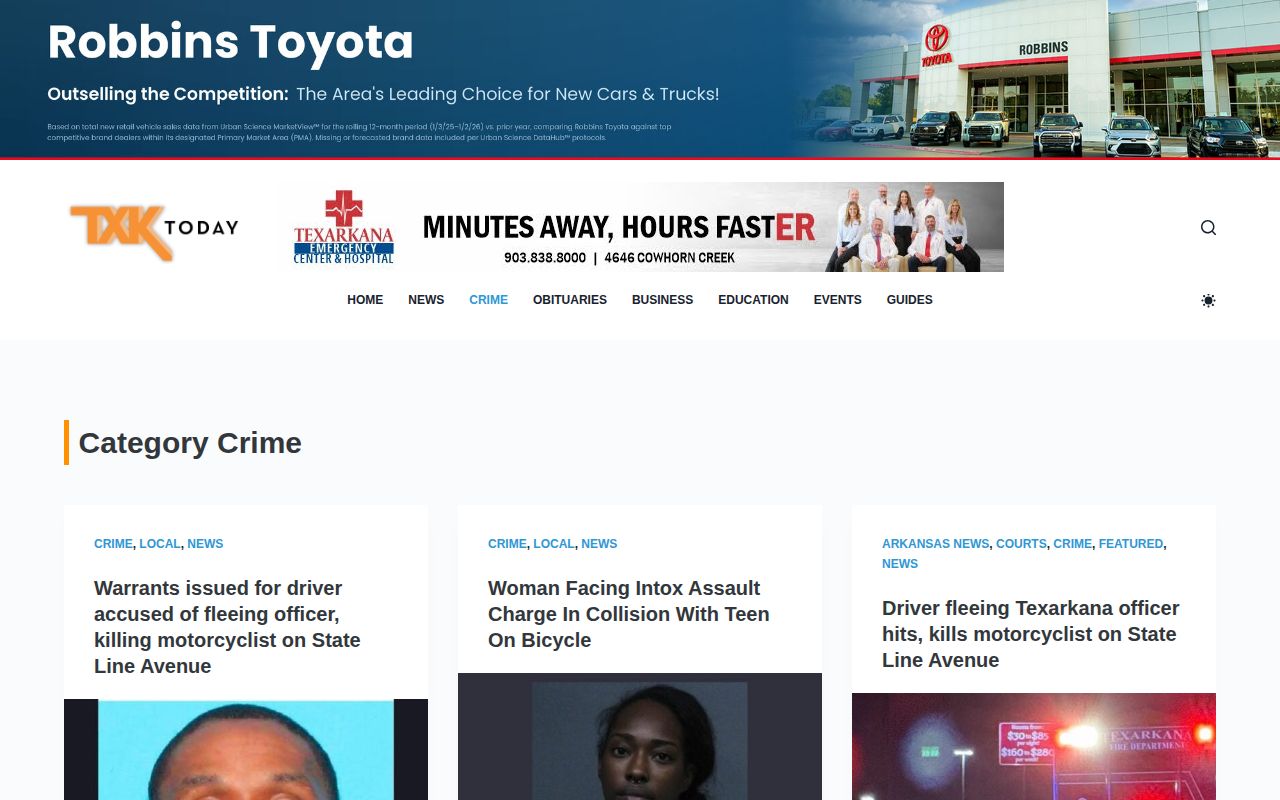Screen dimensions: 1280x800
Task: Select the CRIME menu item
Action: (x=489, y=300)
